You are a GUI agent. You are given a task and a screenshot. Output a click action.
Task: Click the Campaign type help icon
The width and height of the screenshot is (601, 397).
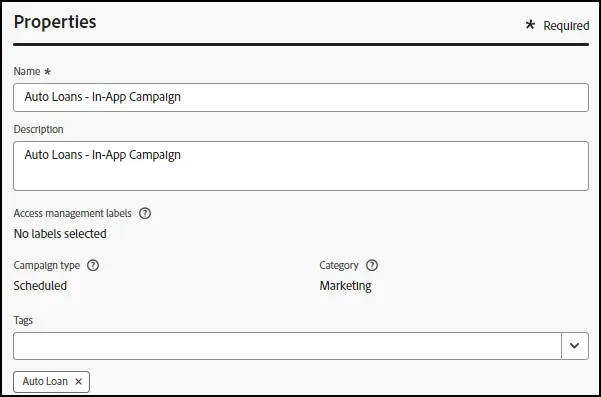click(x=93, y=265)
